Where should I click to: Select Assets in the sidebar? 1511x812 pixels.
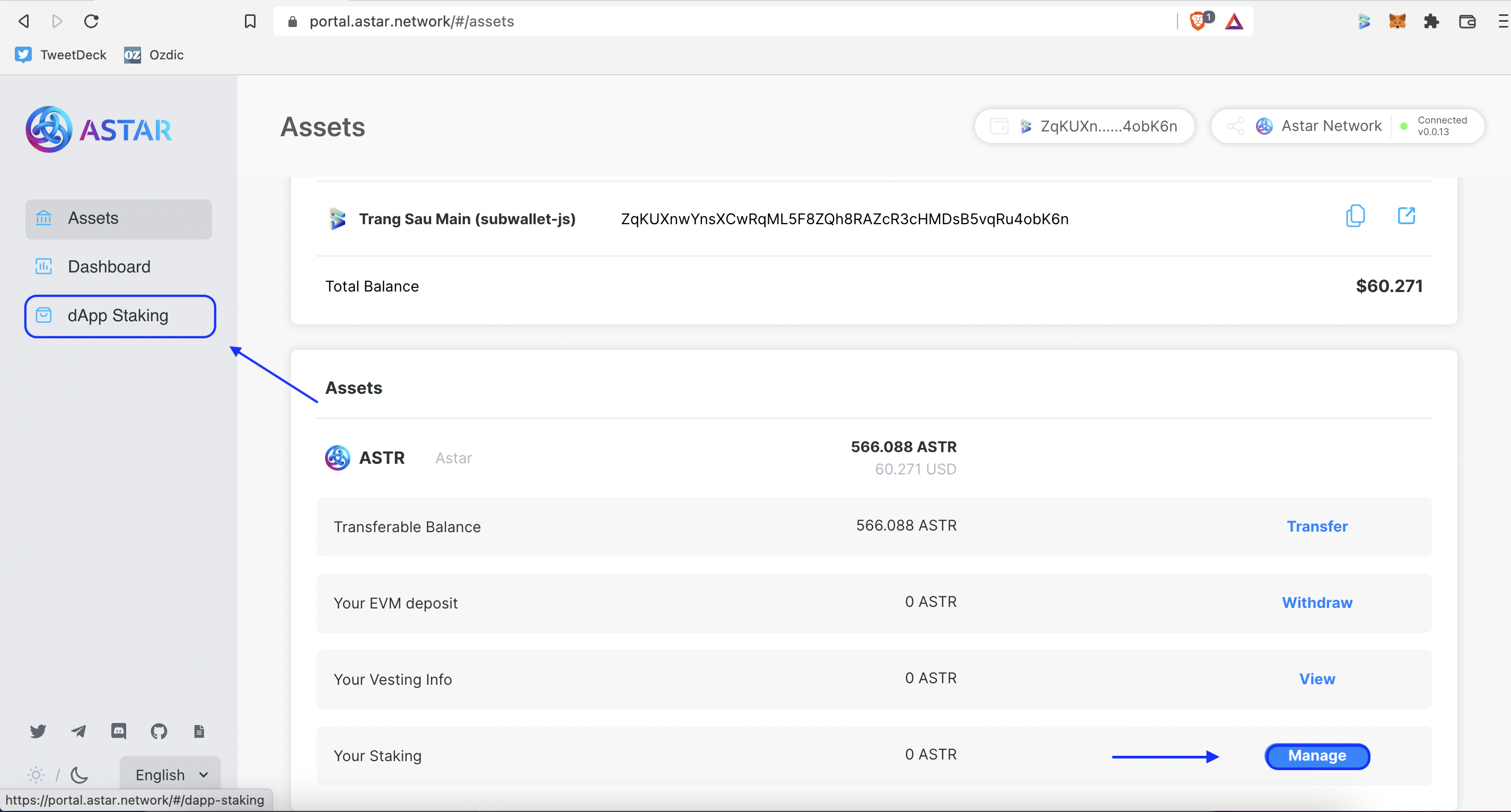click(x=118, y=219)
